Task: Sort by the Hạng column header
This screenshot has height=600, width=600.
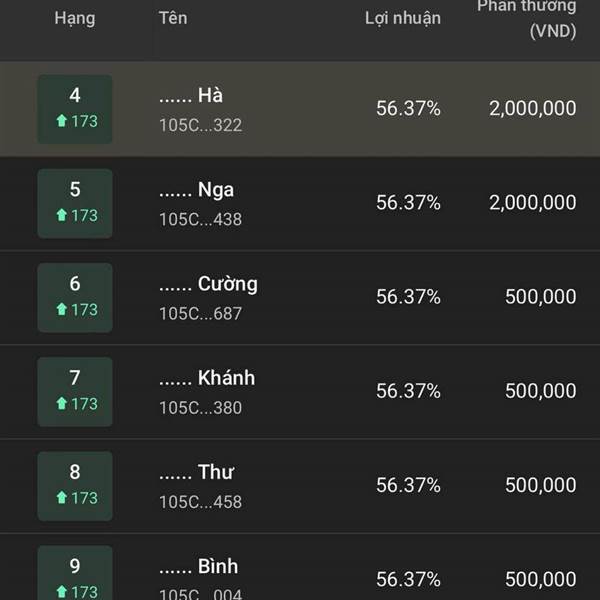Action: coord(75,19)
